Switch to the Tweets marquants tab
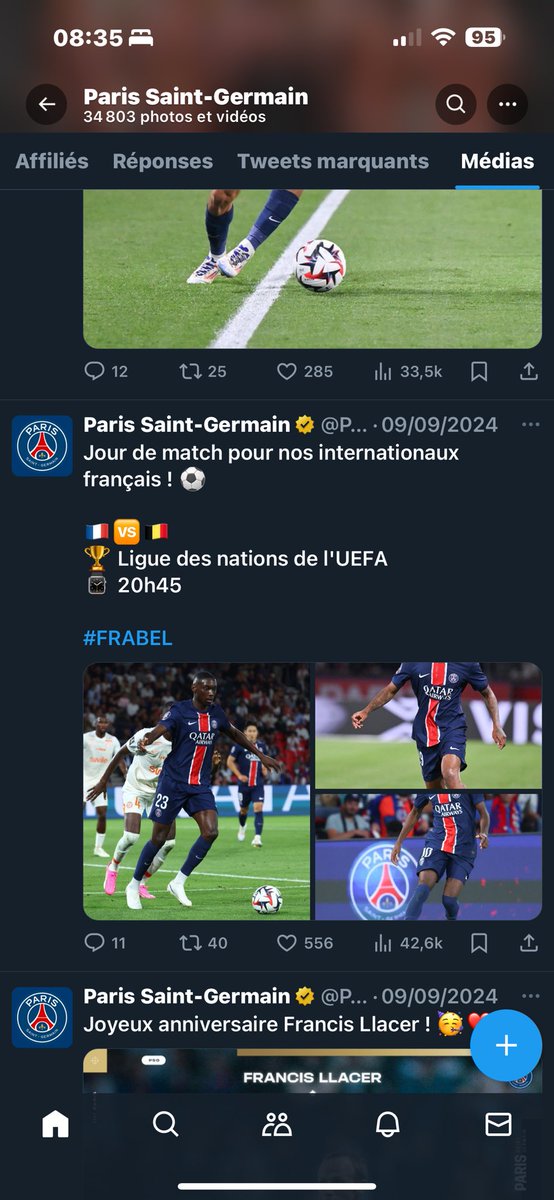554x1200 pixels. [x=333, y=161]
